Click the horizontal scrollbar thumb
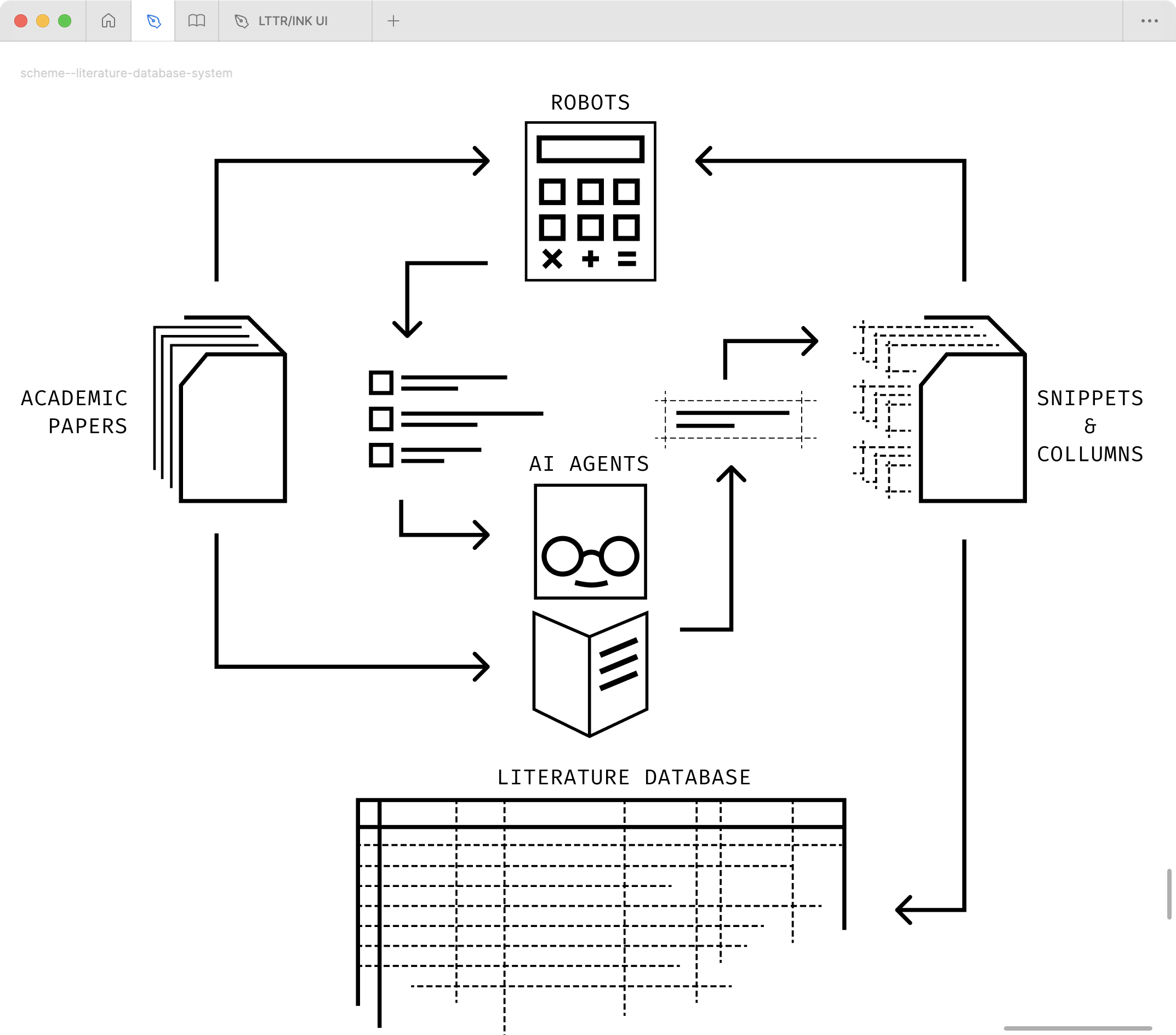The width and height of the screenshot is (1176, 1035). click(1077, 1028)
